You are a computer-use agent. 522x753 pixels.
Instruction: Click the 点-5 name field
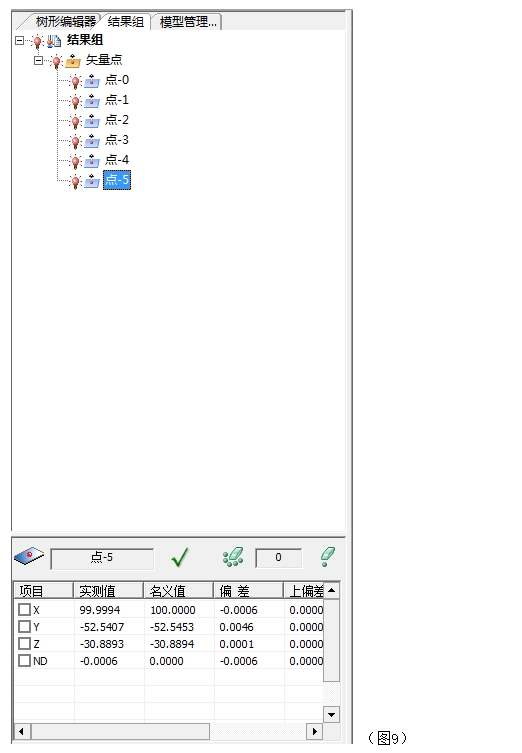pos(102,558)
